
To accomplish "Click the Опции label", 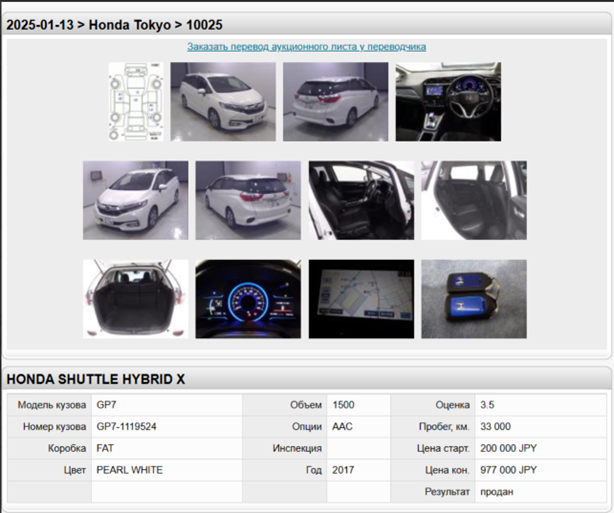I will 307,426.
